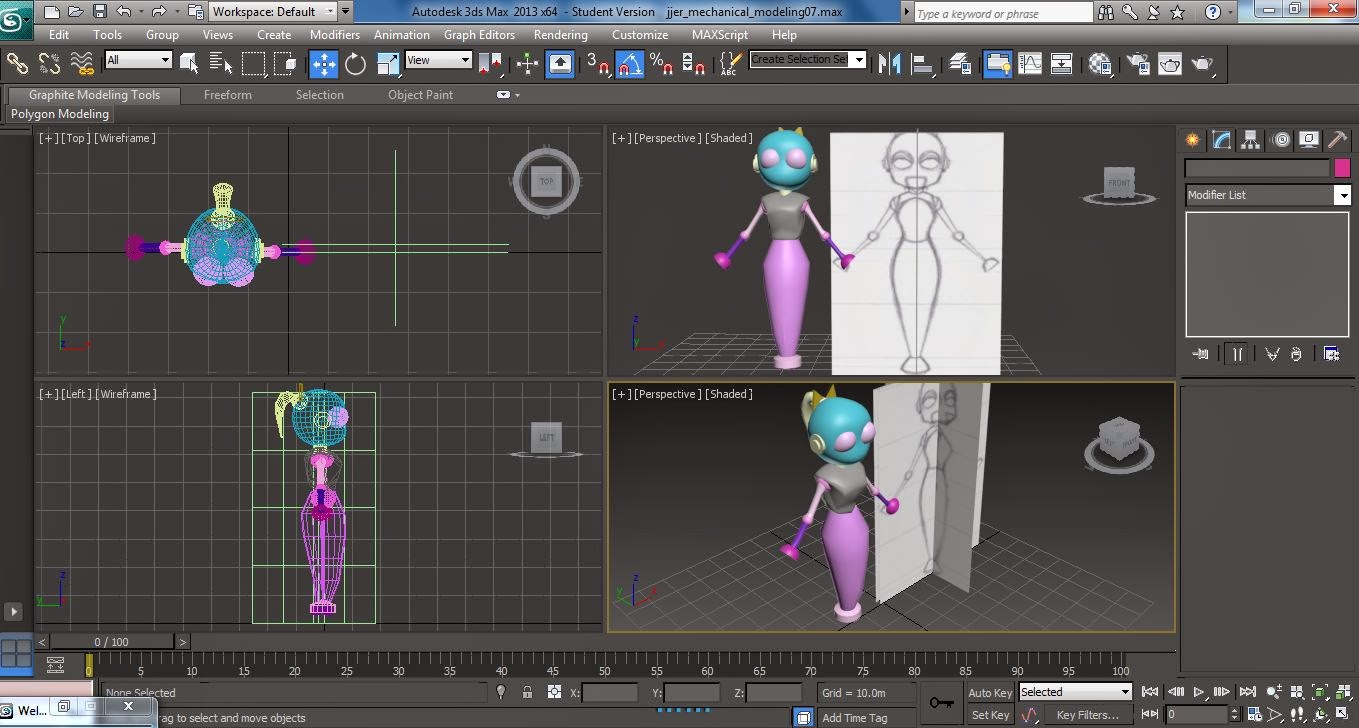Choose Rectangular Selection Region tool
This screenshot has height=728, width=1359.
[x=254, y=63]
